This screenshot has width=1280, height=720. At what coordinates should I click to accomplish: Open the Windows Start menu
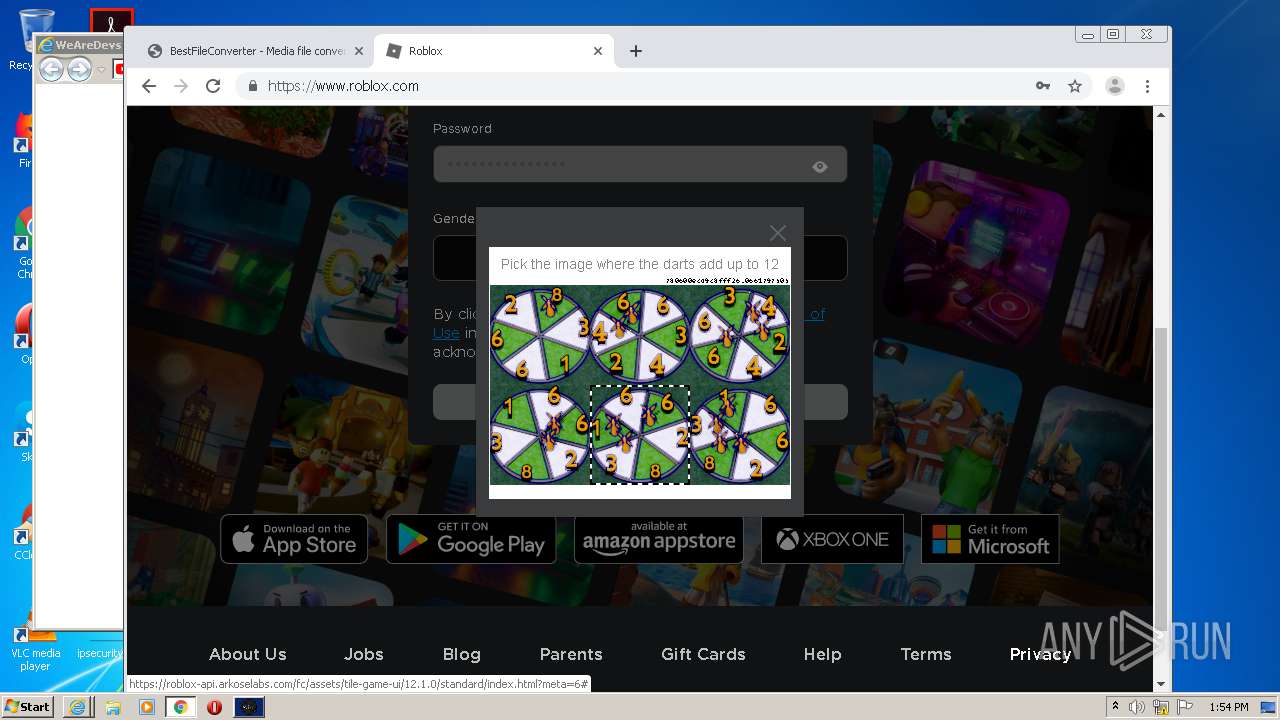pyautogui.click(x=27, y=707)
